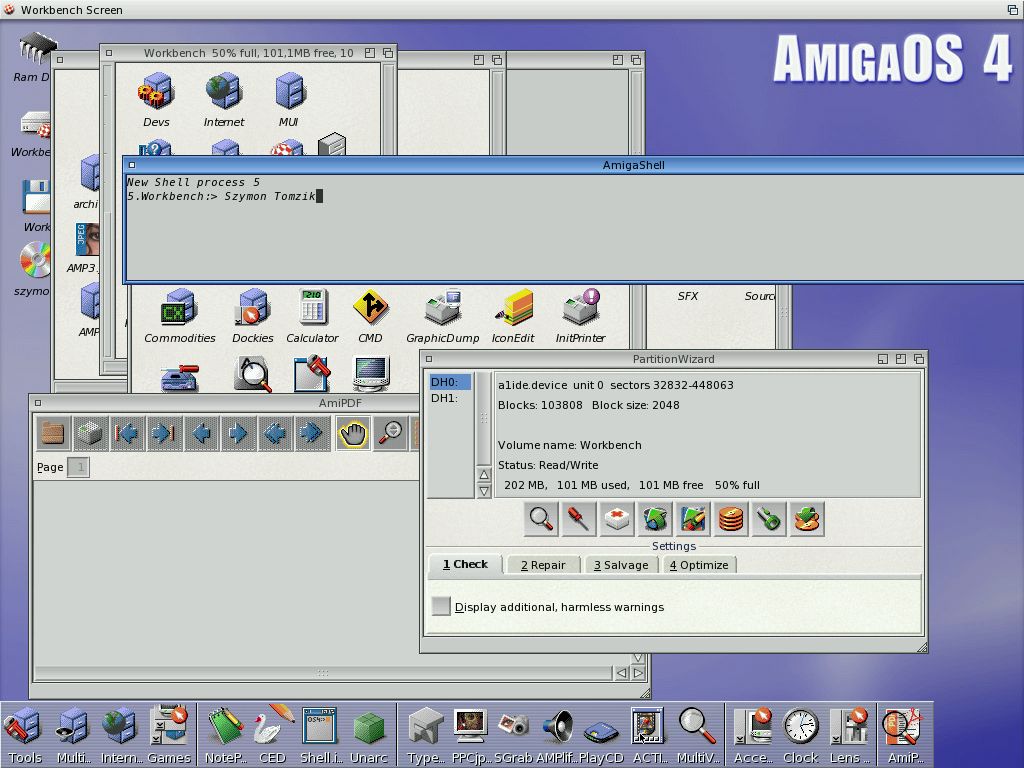
Task: Launch CED swan icon in the dock
Action: pyautogui.click(x=273, y=735)
